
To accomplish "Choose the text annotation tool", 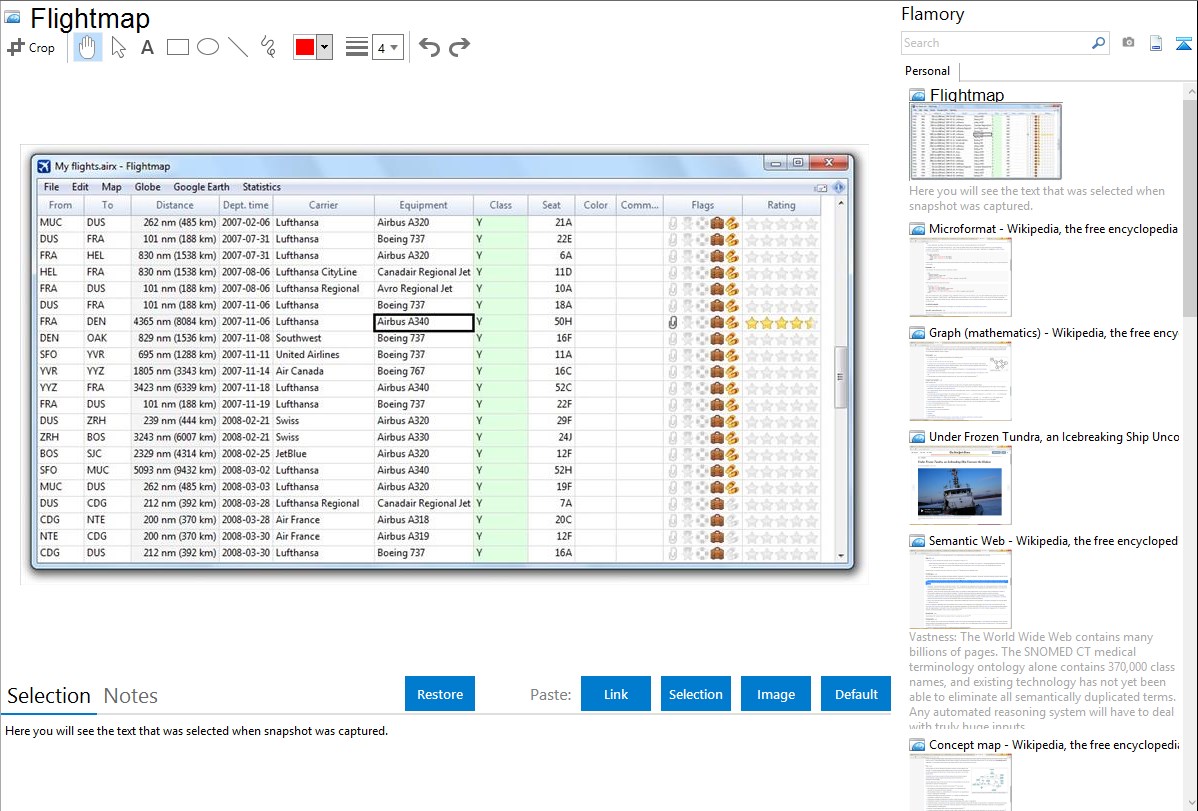I will point(147,47).
